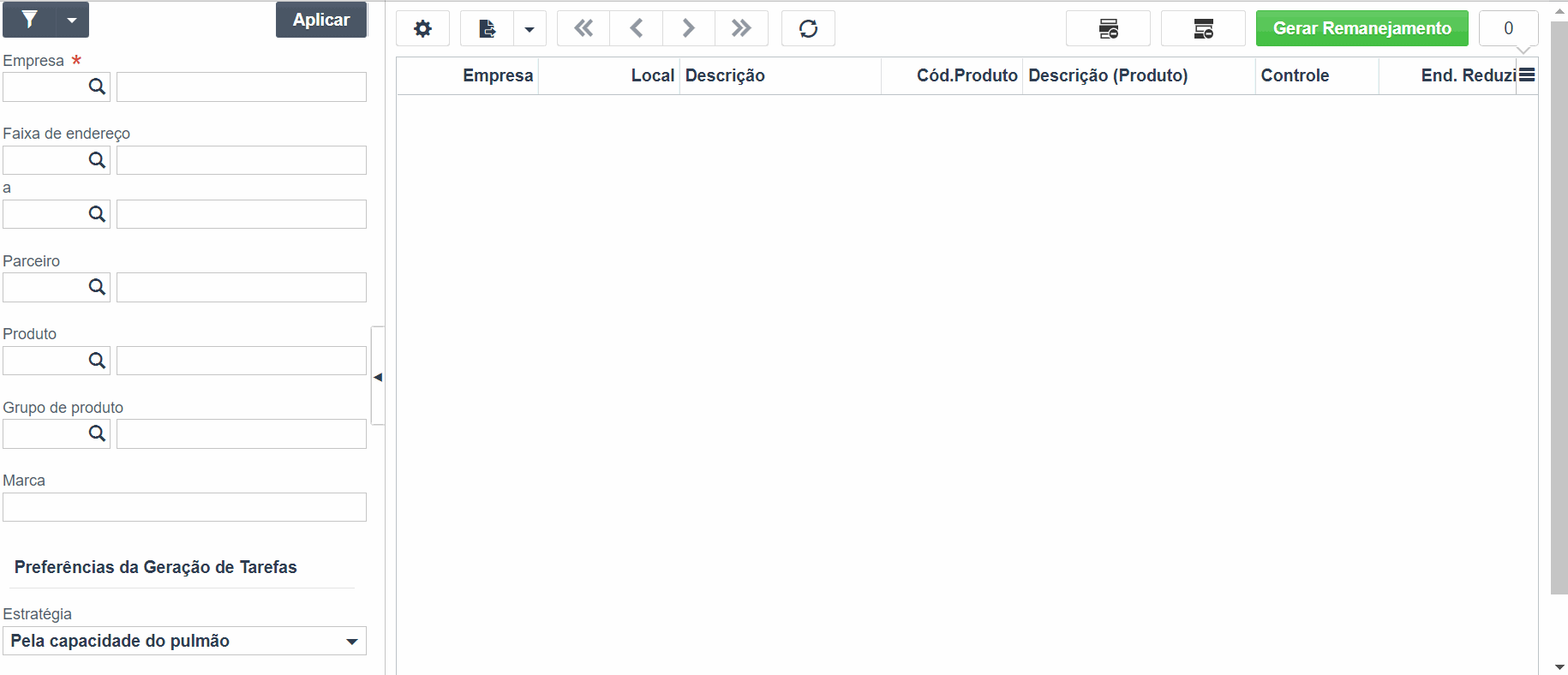This screenshot has height=675, width=1568.
Task: Click the vertical scrollbar on the right
Action: (1559, 308)
